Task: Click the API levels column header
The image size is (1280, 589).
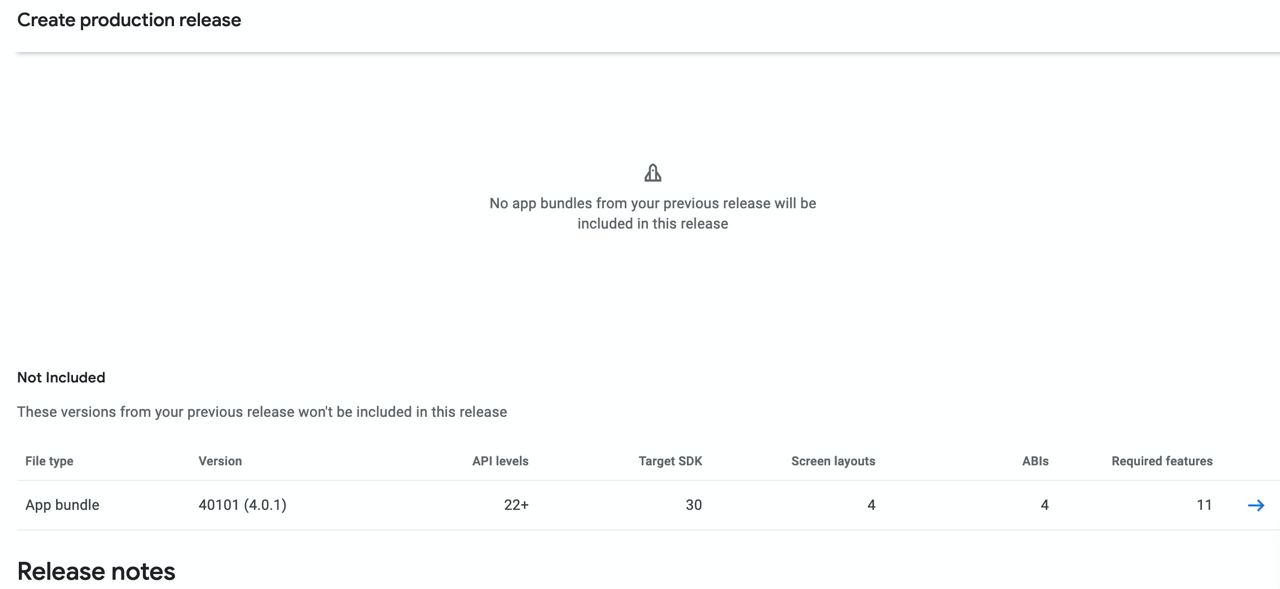Action: click(x=500, y=461)
